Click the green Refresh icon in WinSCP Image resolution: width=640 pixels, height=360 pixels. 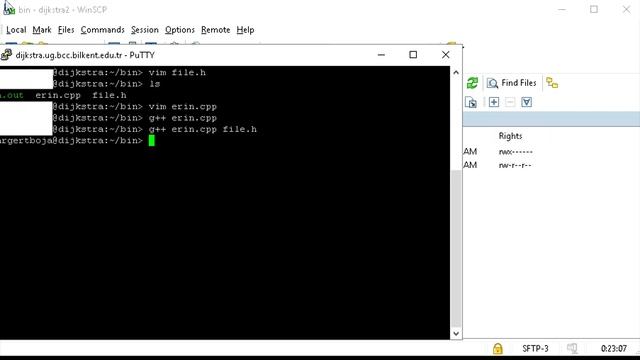coord(472,83)
